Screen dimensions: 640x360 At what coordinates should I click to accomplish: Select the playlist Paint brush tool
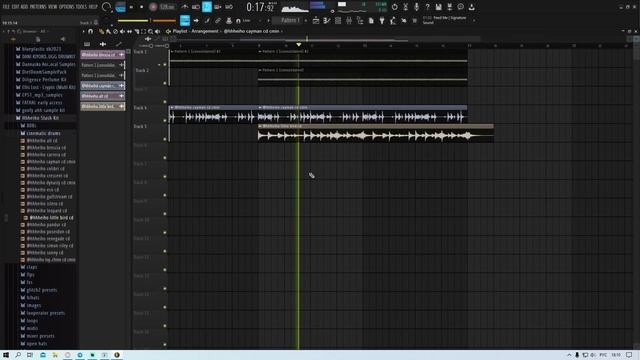click(x=108, y=31)
